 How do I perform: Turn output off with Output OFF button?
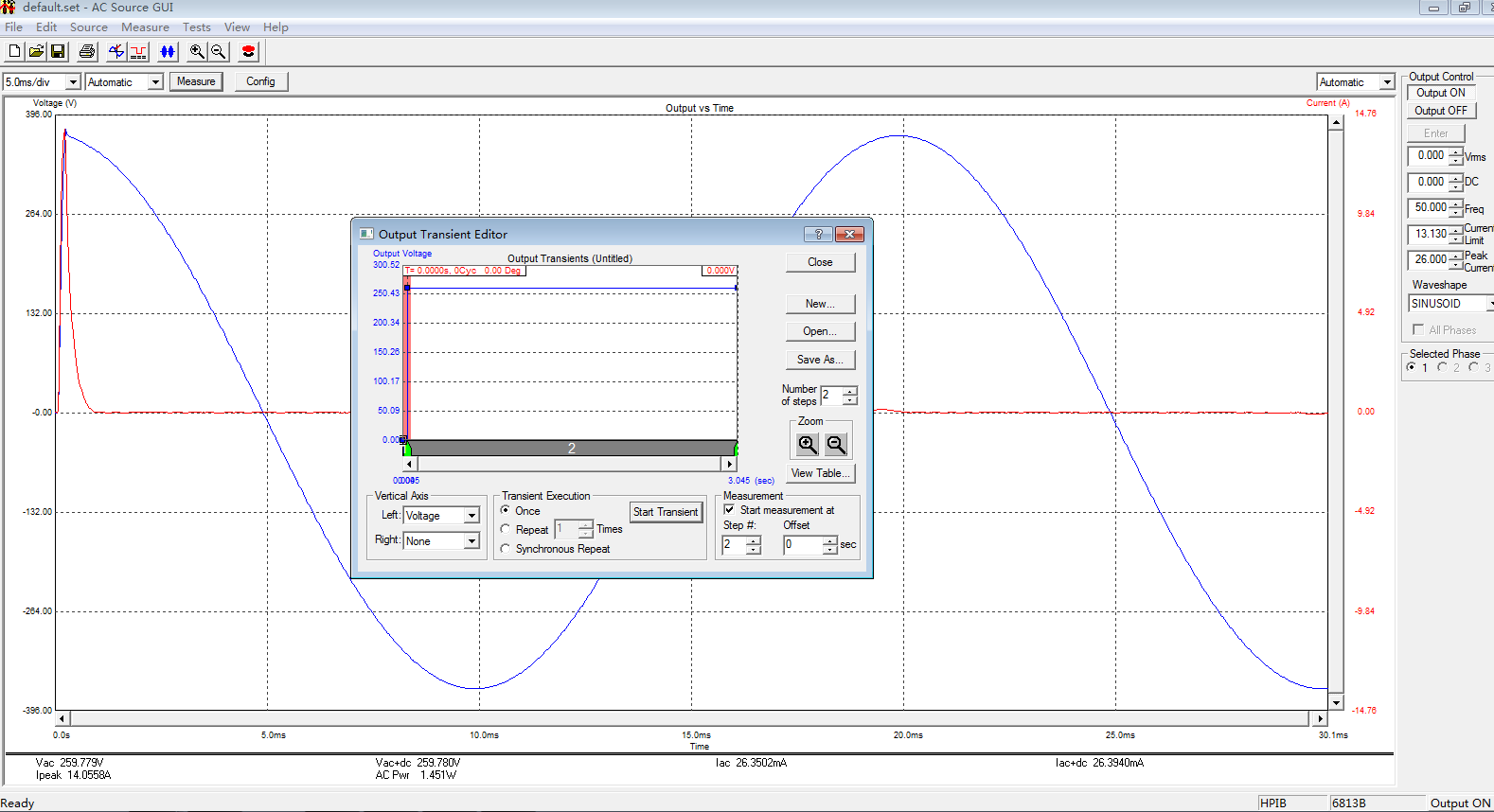(1440, 111)
